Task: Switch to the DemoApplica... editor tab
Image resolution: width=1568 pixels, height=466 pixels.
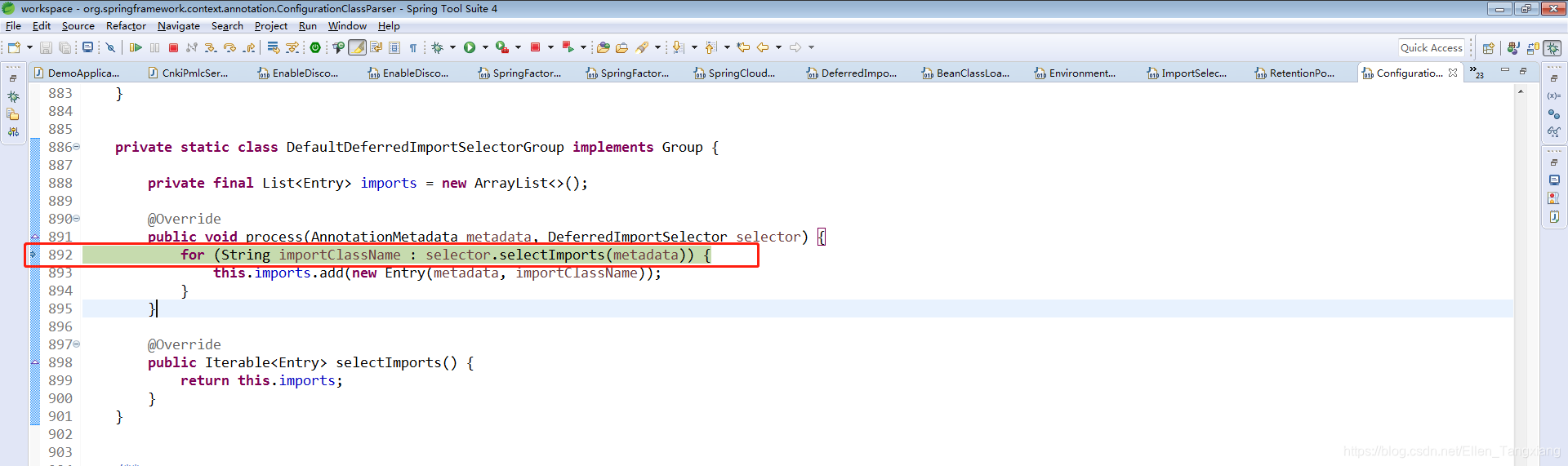Action: [77, 73]
